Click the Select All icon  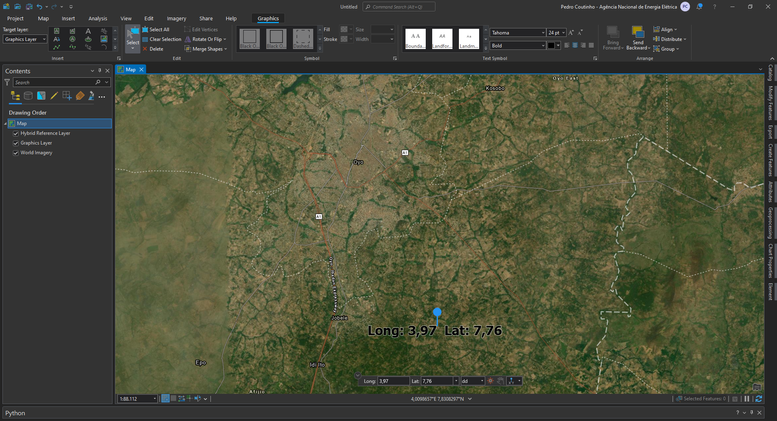[x=145, y=29]
